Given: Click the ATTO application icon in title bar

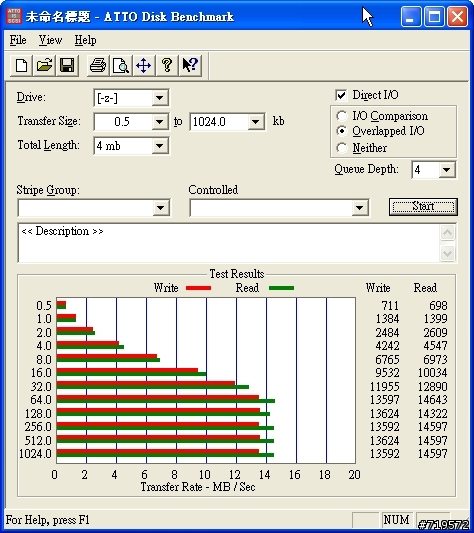Looking at the screenshot, I should pyautogui.click(x=14, y=16).
